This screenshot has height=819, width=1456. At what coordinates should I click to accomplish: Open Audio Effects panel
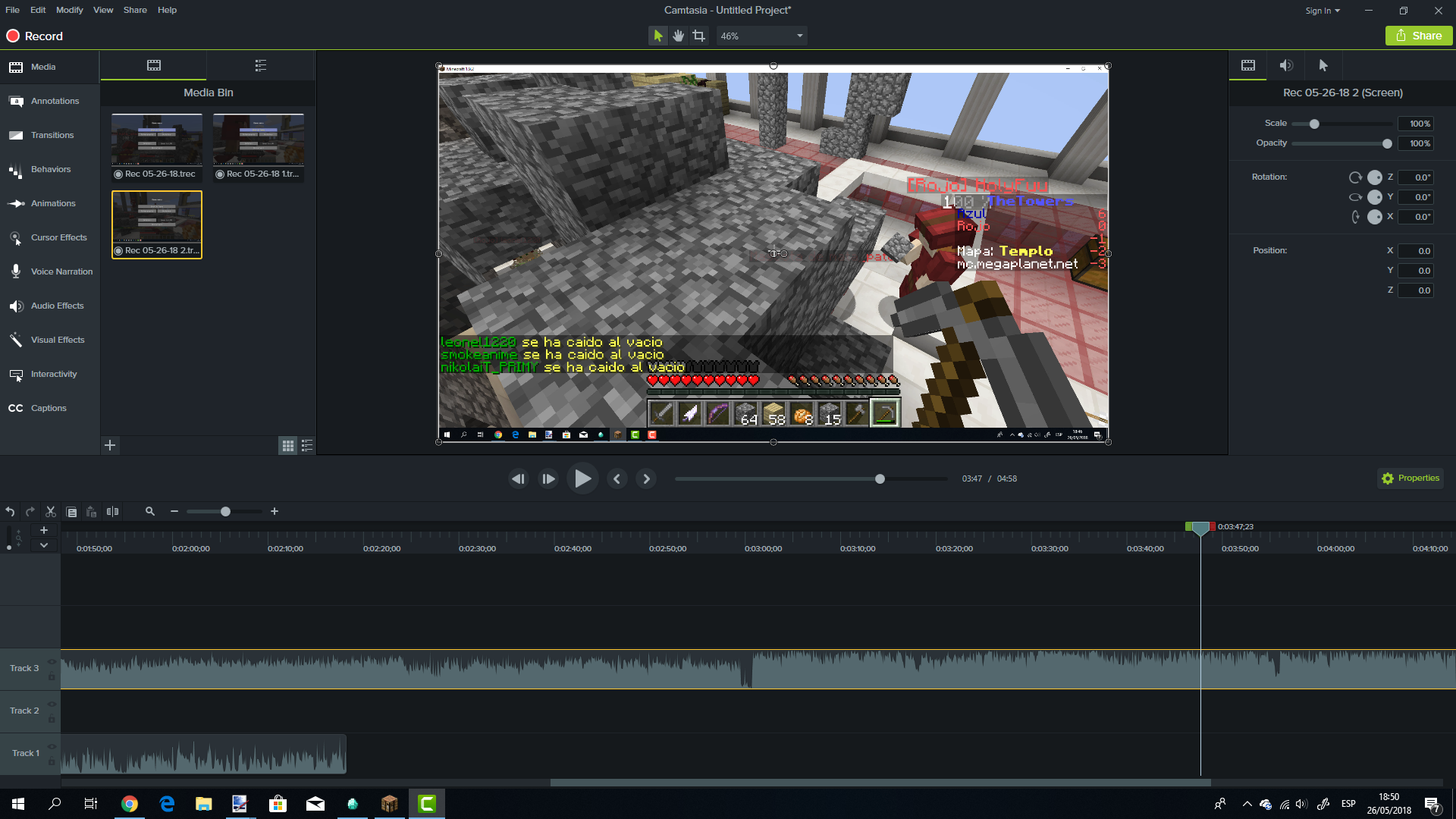tap(49, 306)
